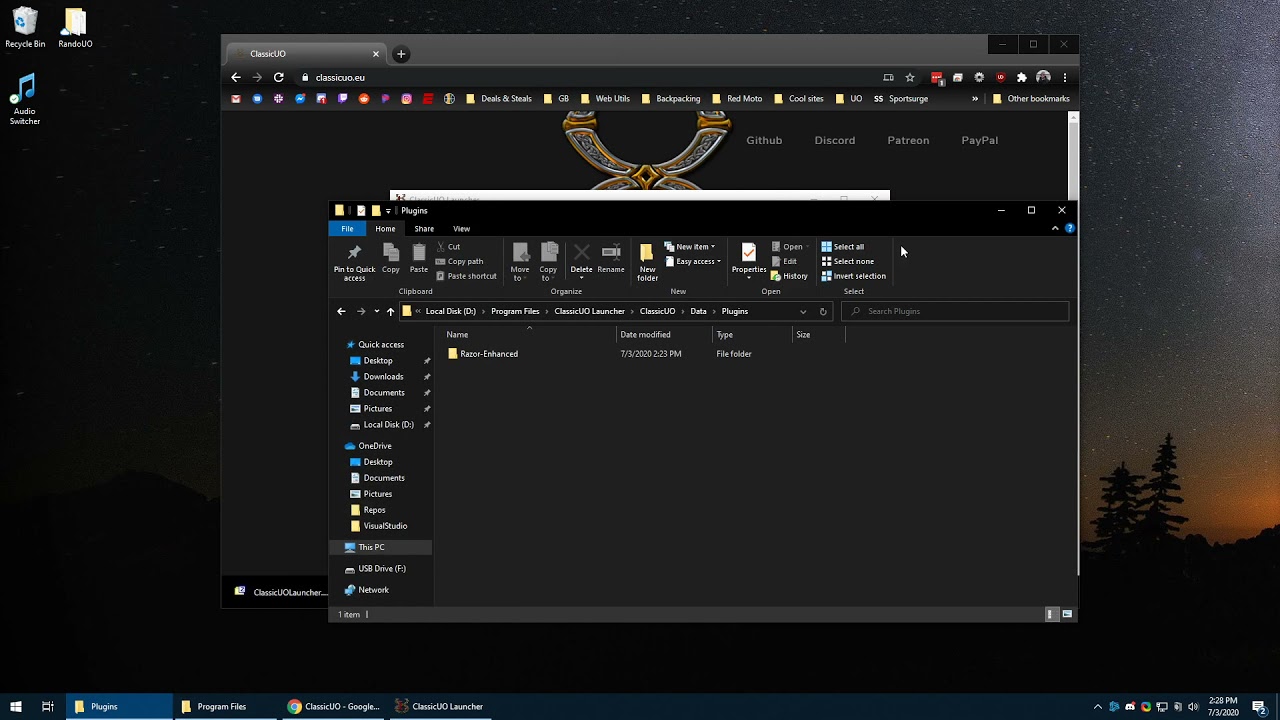Open Explorer Help icon
Image resolution: width=1280 pixels, height=720 pixels.
pos(1069,228)
